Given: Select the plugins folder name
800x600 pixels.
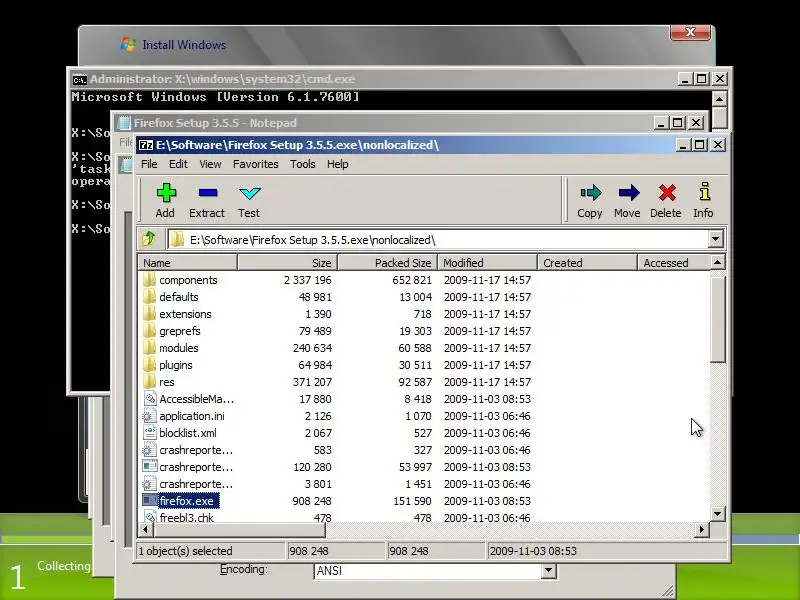Looking at the screenshot, I should tap(176, 365).
